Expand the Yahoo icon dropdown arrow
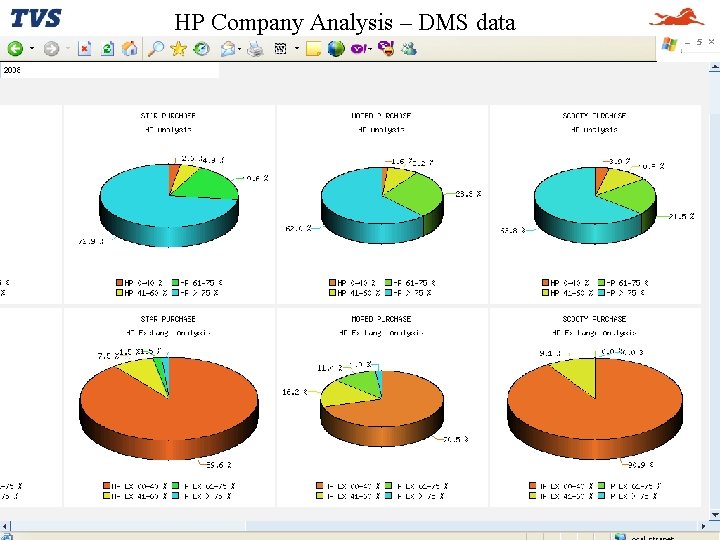The image size is (720, 540). [370, 49]
